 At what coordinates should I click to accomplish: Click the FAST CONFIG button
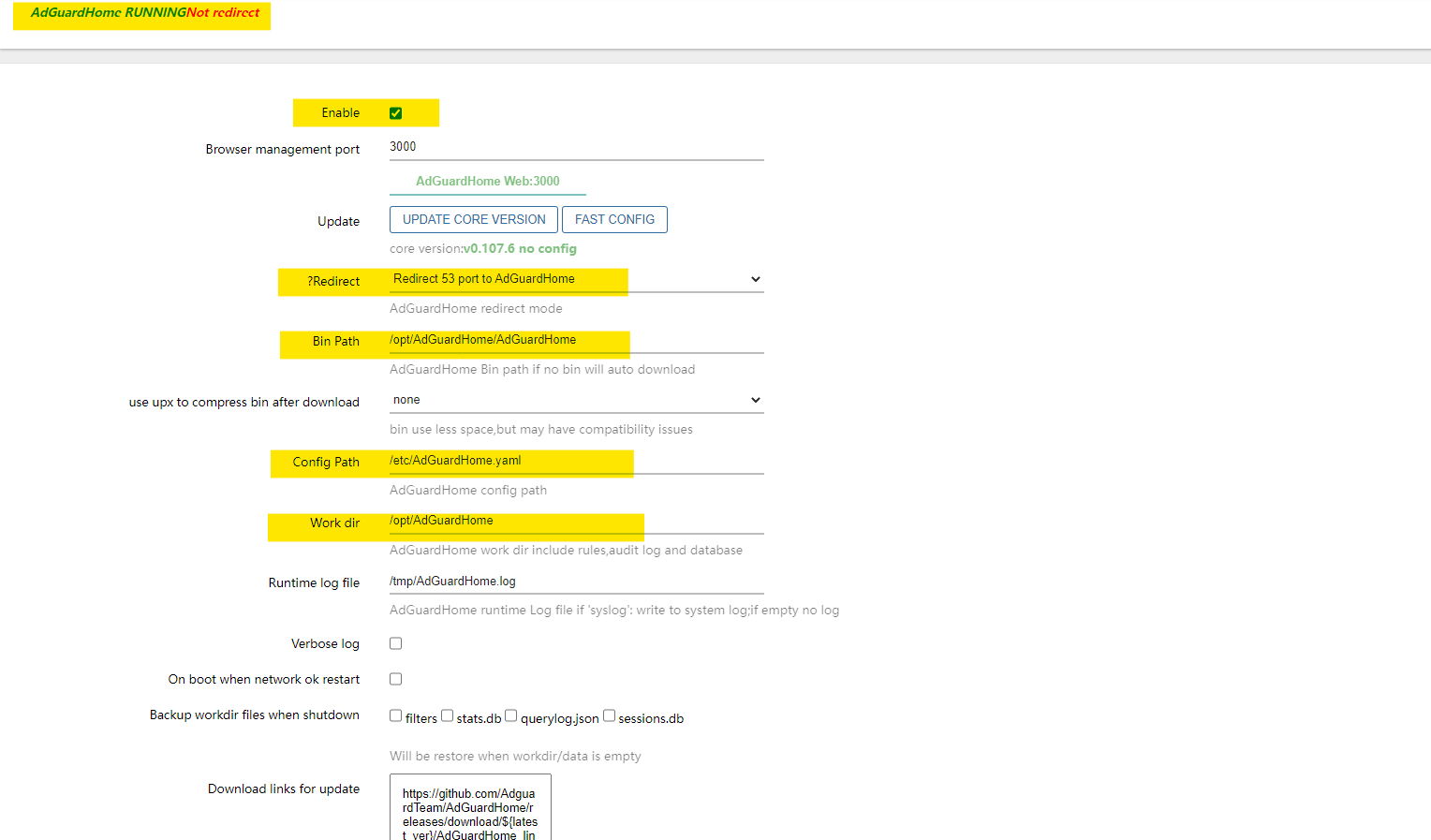(614, 219)
